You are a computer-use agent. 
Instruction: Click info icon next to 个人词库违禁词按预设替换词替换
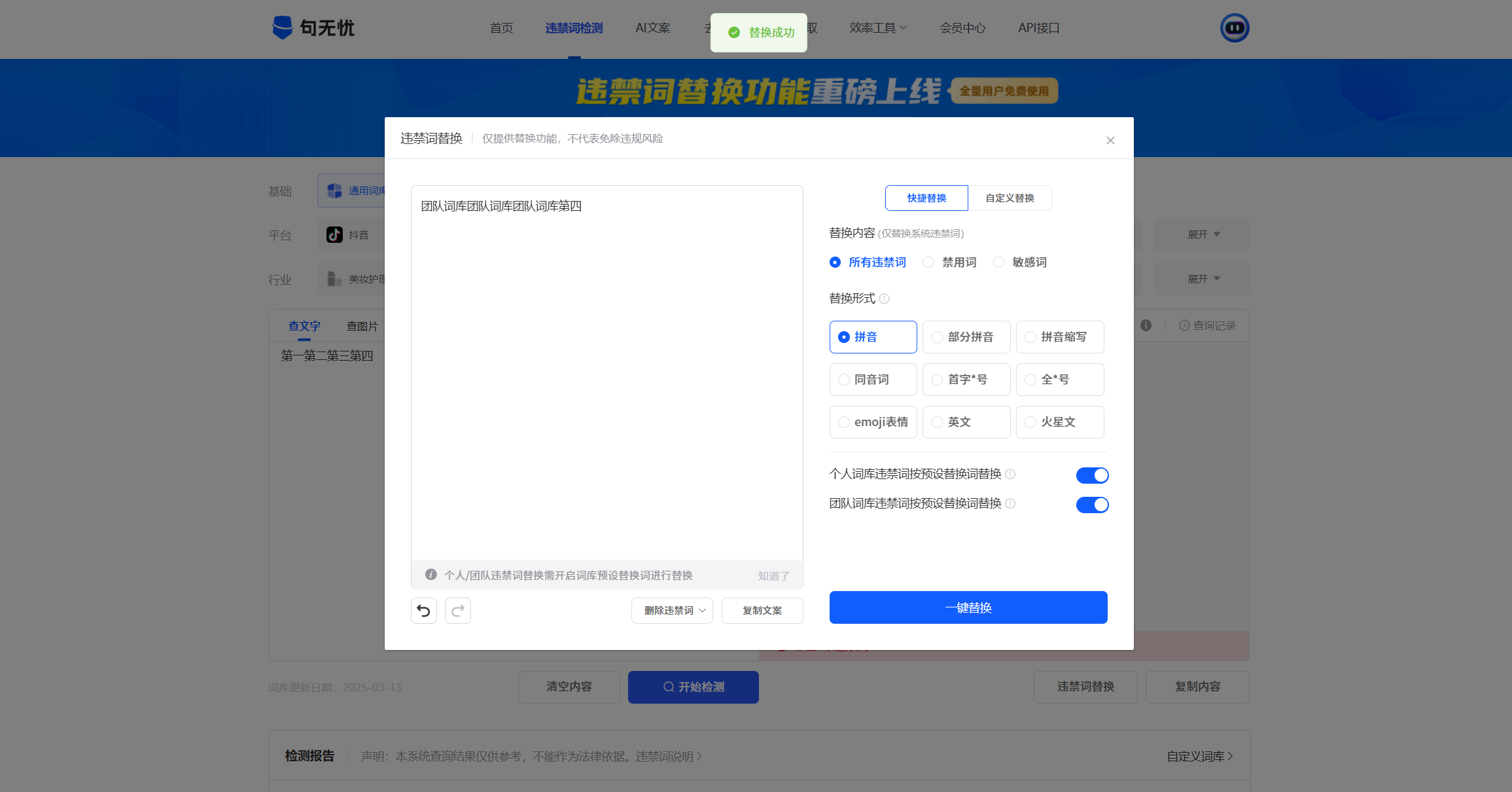(1010, 474)
